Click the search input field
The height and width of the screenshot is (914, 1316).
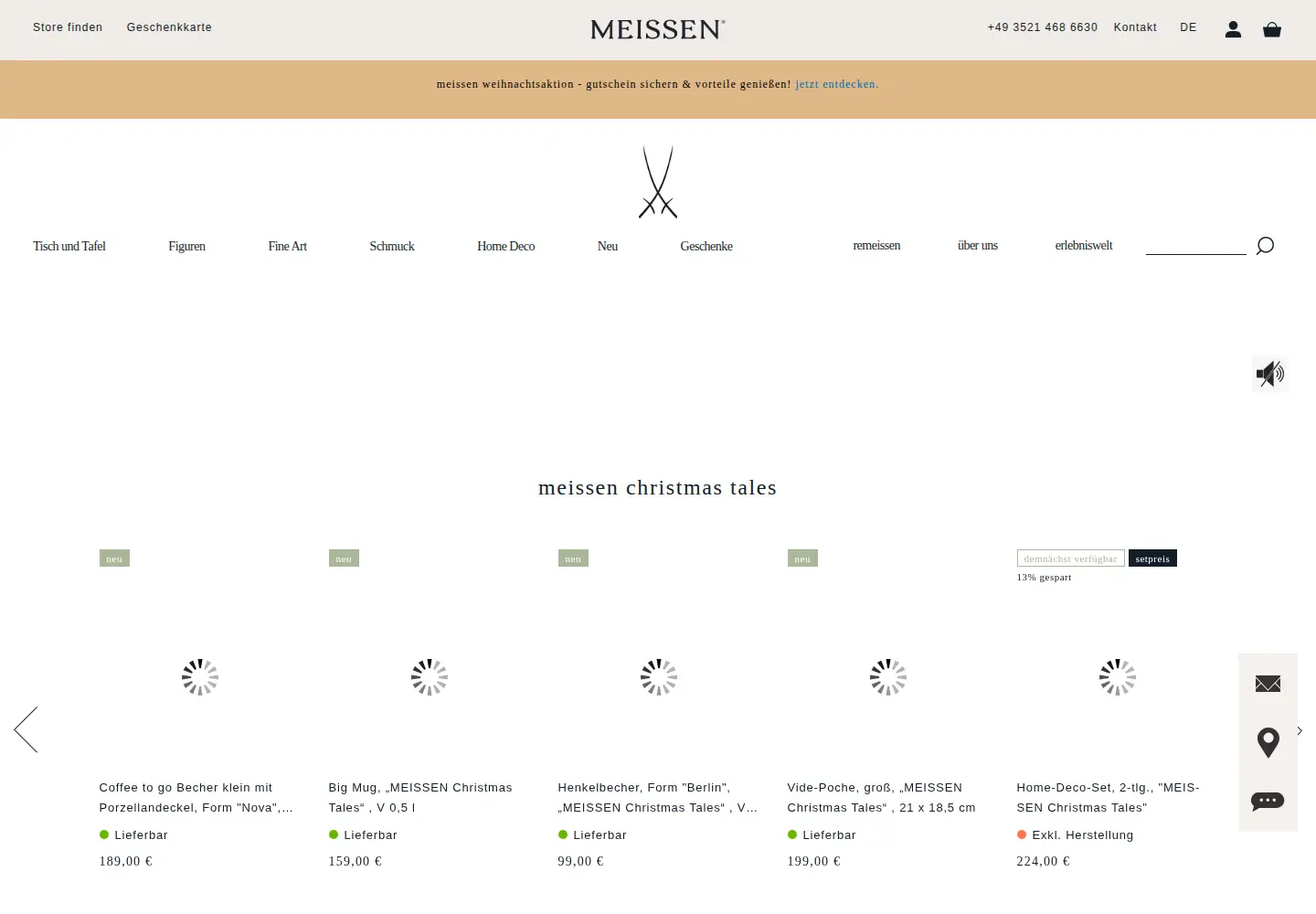tap(1196, 245)
